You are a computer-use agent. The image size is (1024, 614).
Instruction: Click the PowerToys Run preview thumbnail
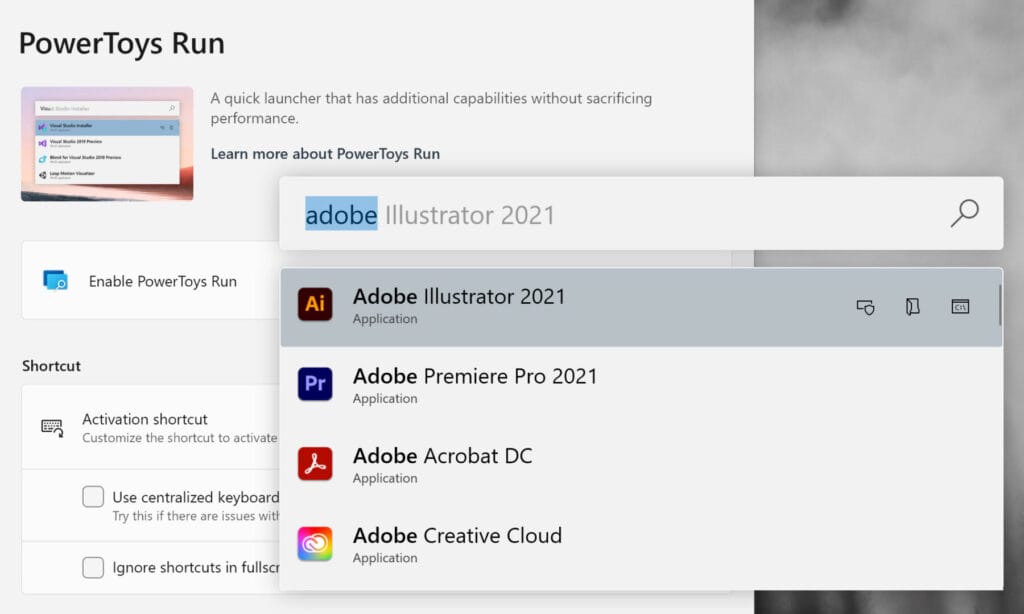coord(107,144)
